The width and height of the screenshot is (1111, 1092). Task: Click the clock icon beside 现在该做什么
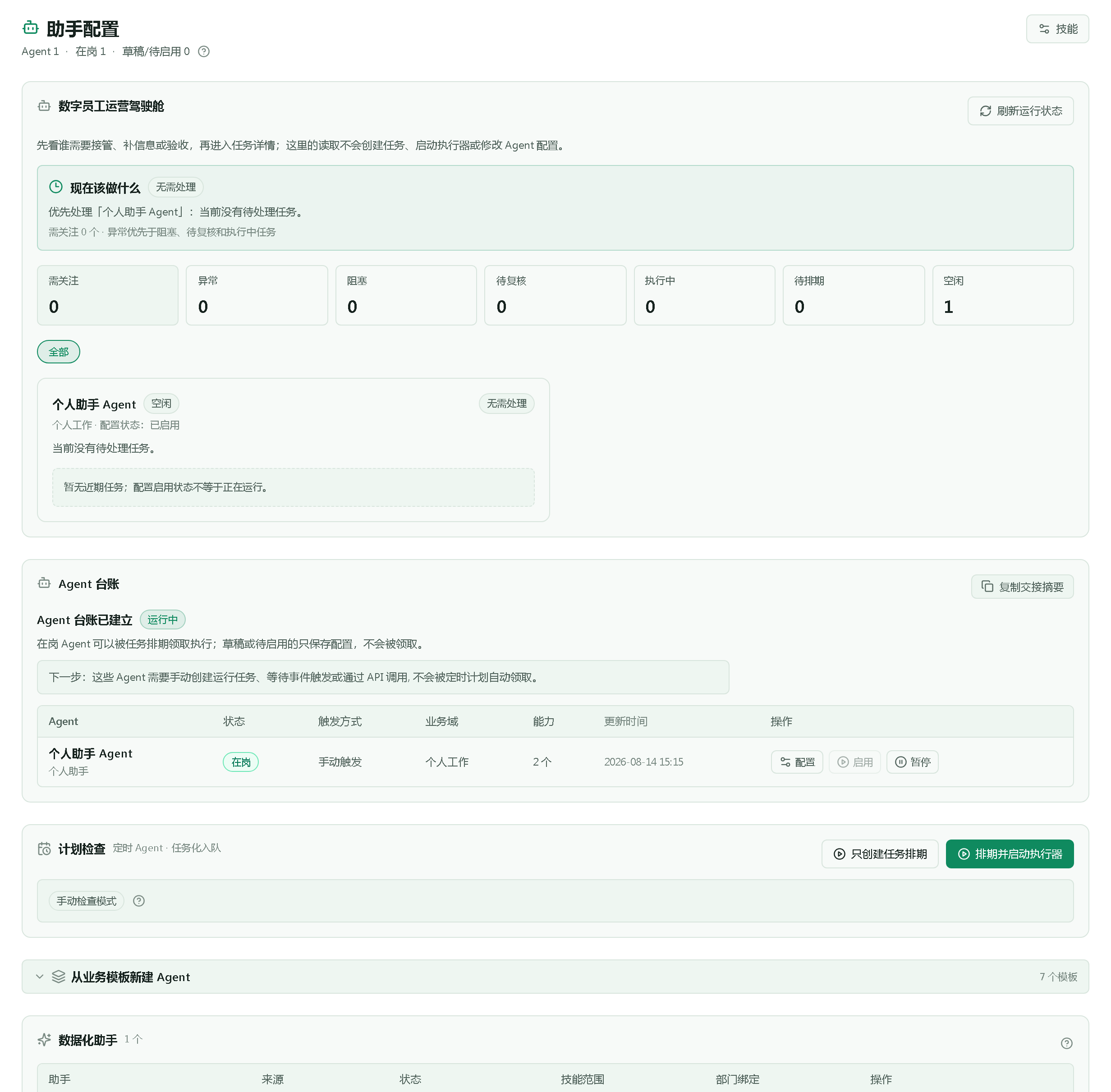(x=55, y=187)
